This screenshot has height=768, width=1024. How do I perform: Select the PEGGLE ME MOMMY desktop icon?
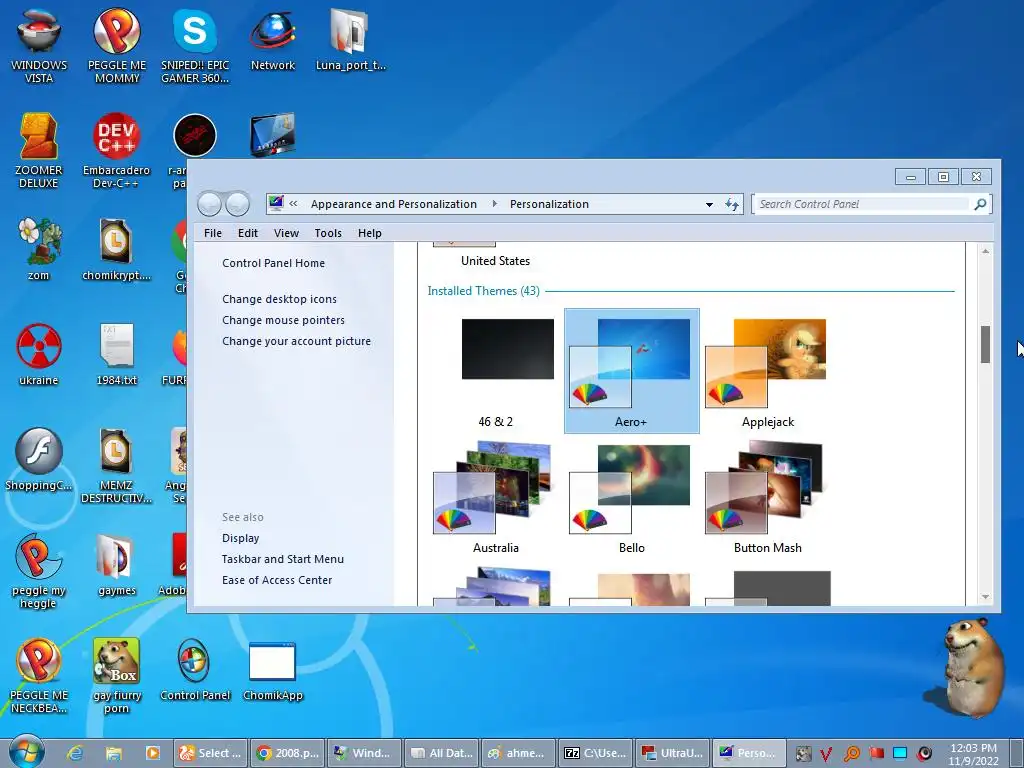pos(117,46)
